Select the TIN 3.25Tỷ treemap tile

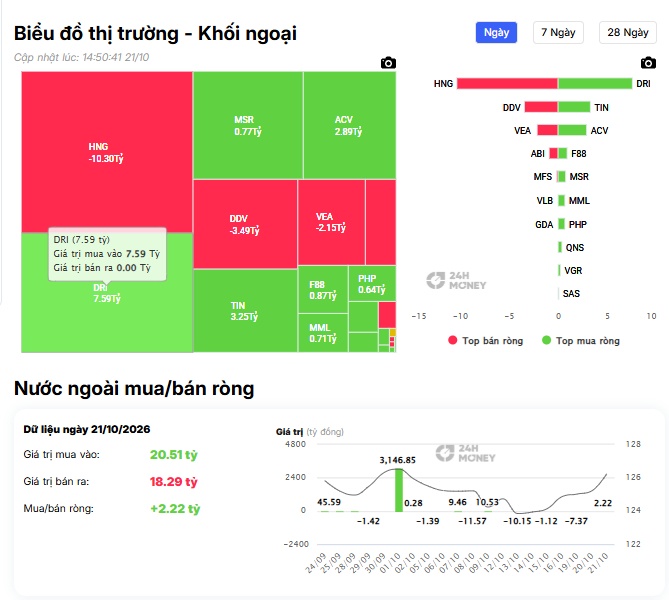point(245,311)
